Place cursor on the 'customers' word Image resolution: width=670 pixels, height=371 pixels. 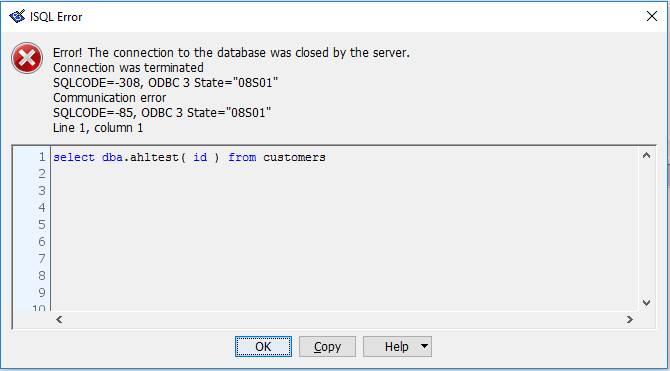294,158
